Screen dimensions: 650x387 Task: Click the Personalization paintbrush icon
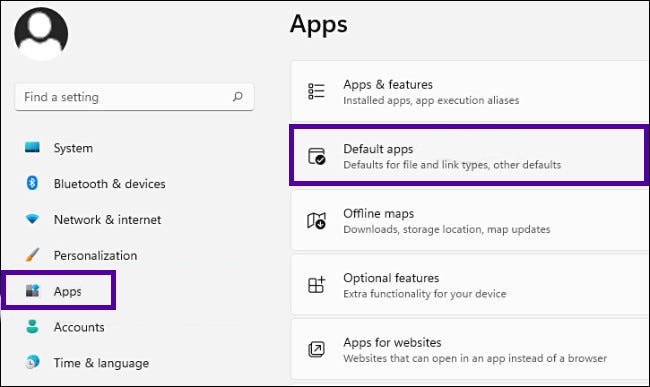point(32,255)
